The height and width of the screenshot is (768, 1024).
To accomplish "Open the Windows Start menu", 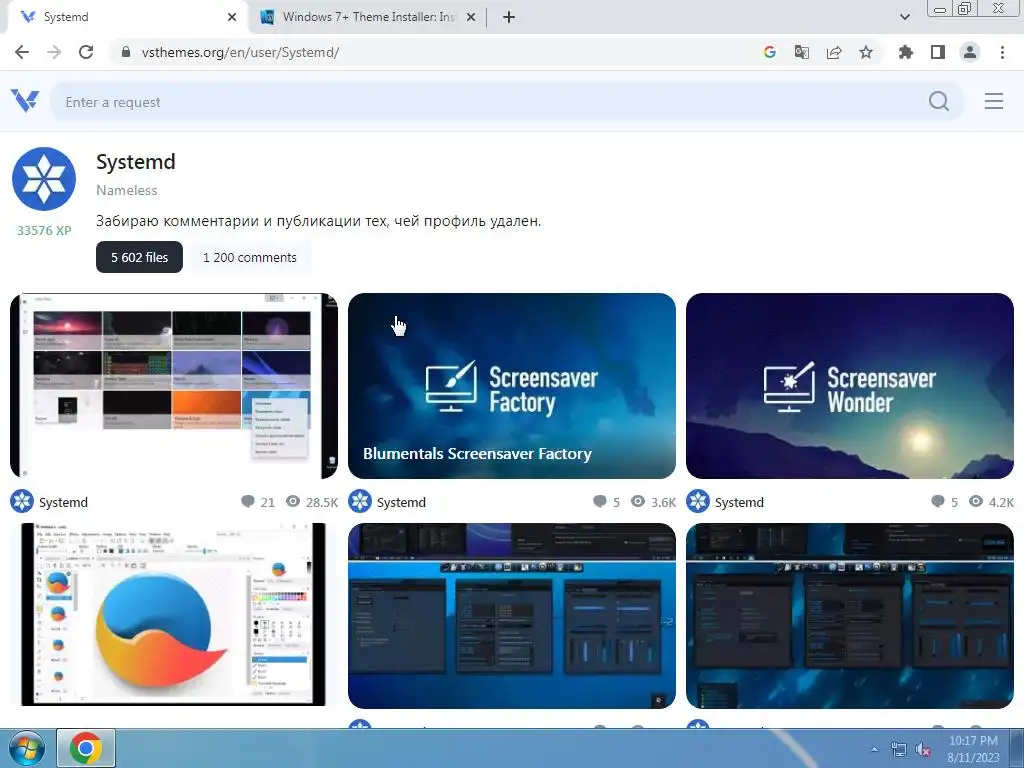I will (26, 748).
